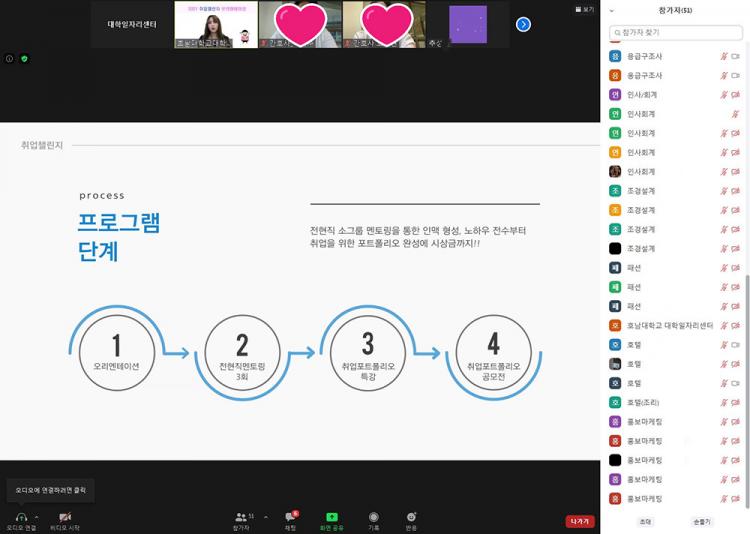
Task: Expand audio options arrow next to headphone
Action: (x=37, y=516)
